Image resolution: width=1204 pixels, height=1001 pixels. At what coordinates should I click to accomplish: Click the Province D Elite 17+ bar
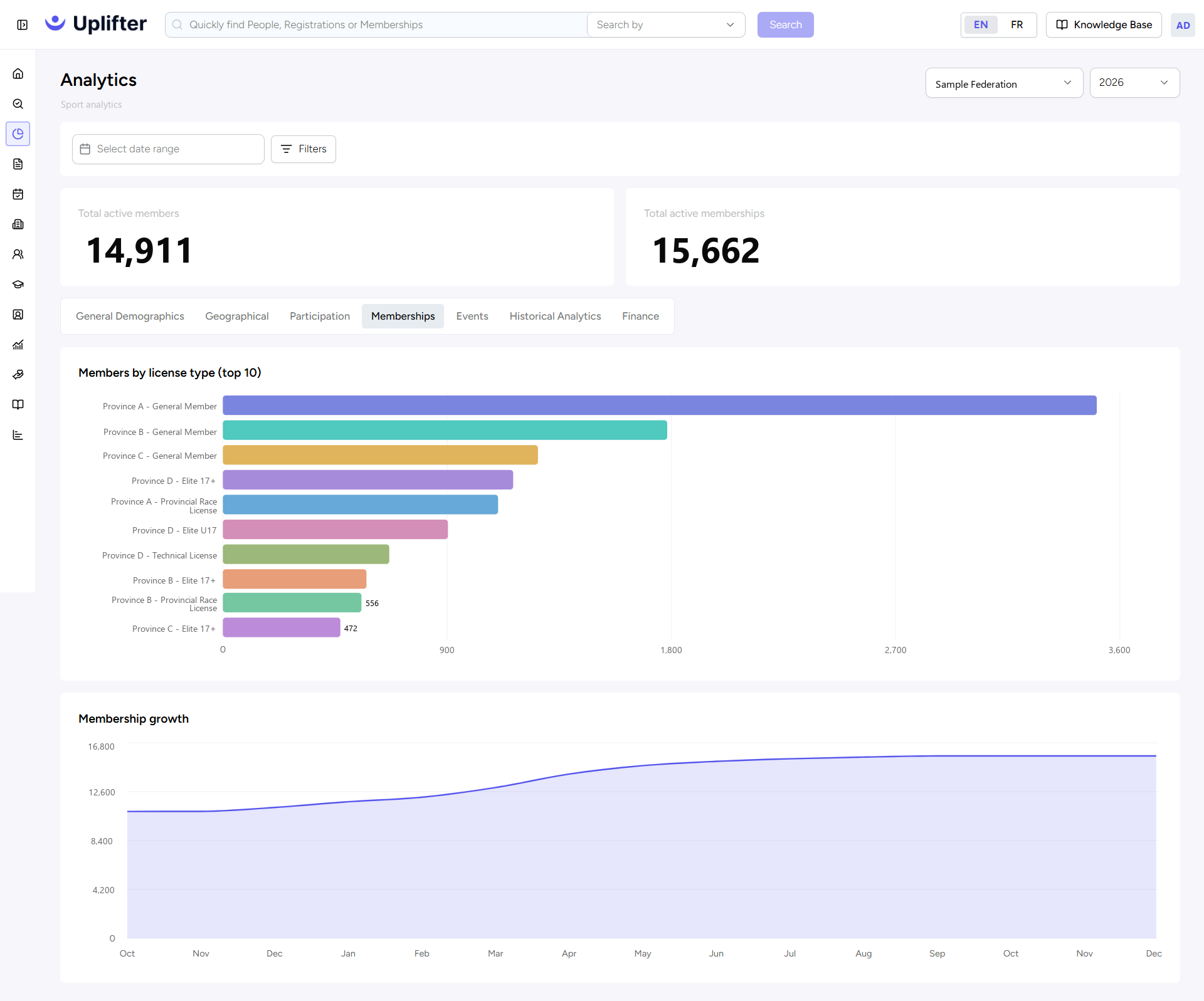(x=368, y=480)
